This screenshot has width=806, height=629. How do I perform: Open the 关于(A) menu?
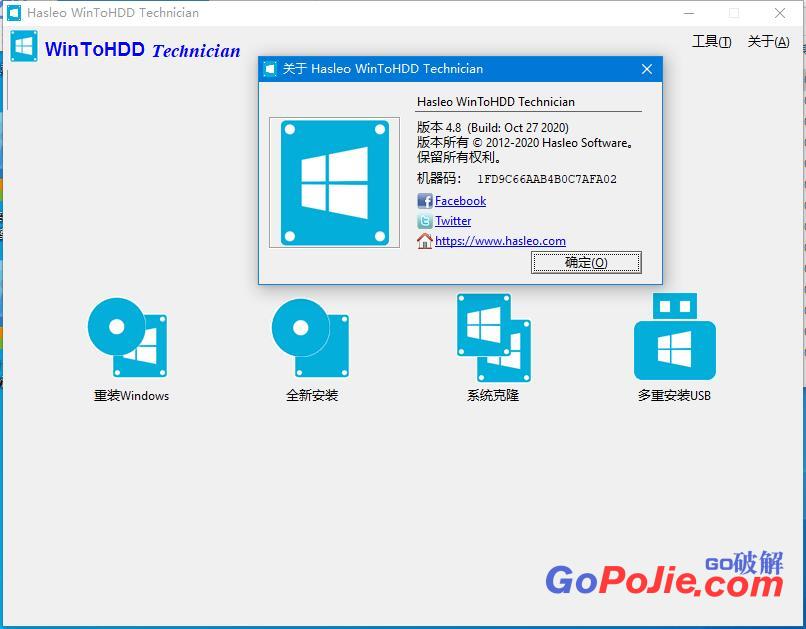(x=768, y=41)
